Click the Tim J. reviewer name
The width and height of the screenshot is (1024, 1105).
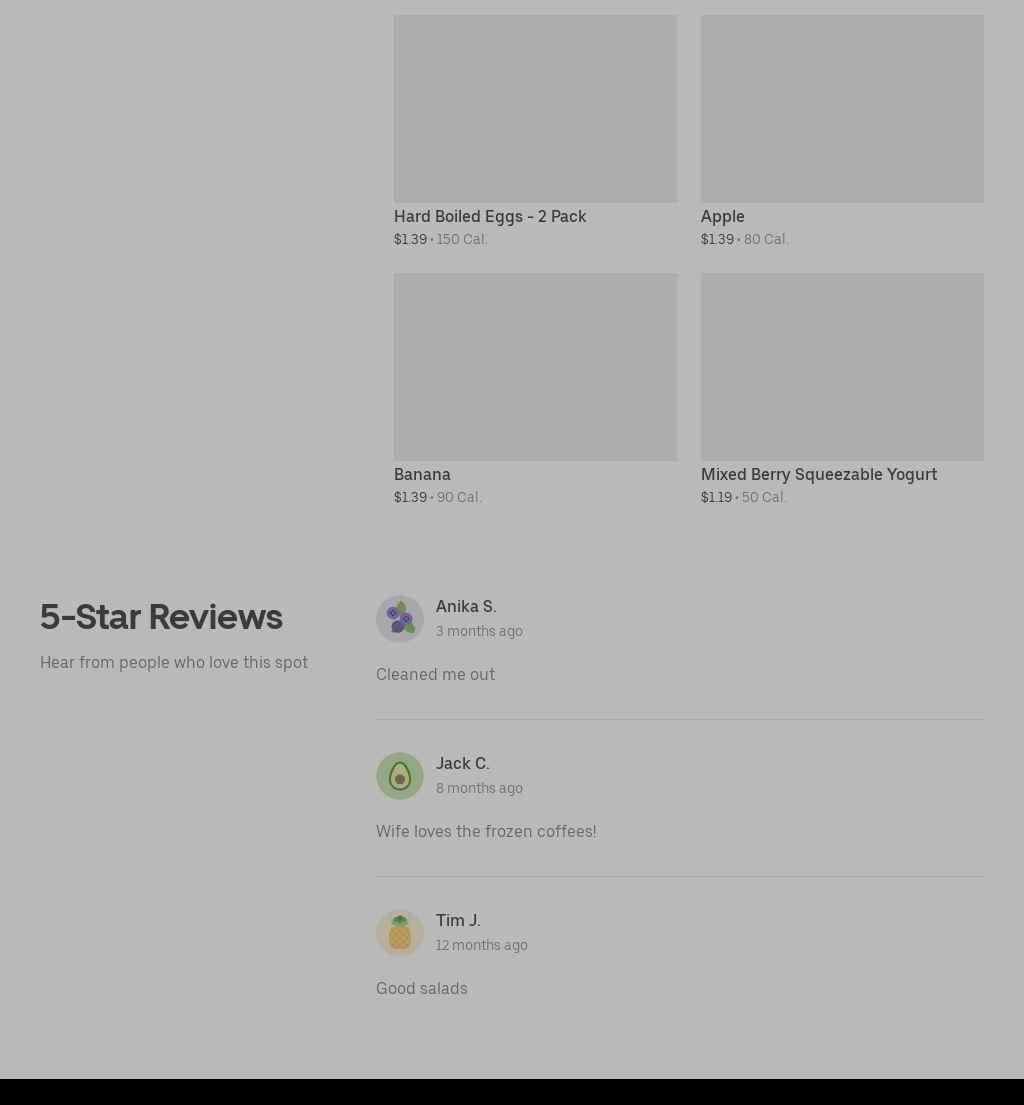click(x=458, y=921)
